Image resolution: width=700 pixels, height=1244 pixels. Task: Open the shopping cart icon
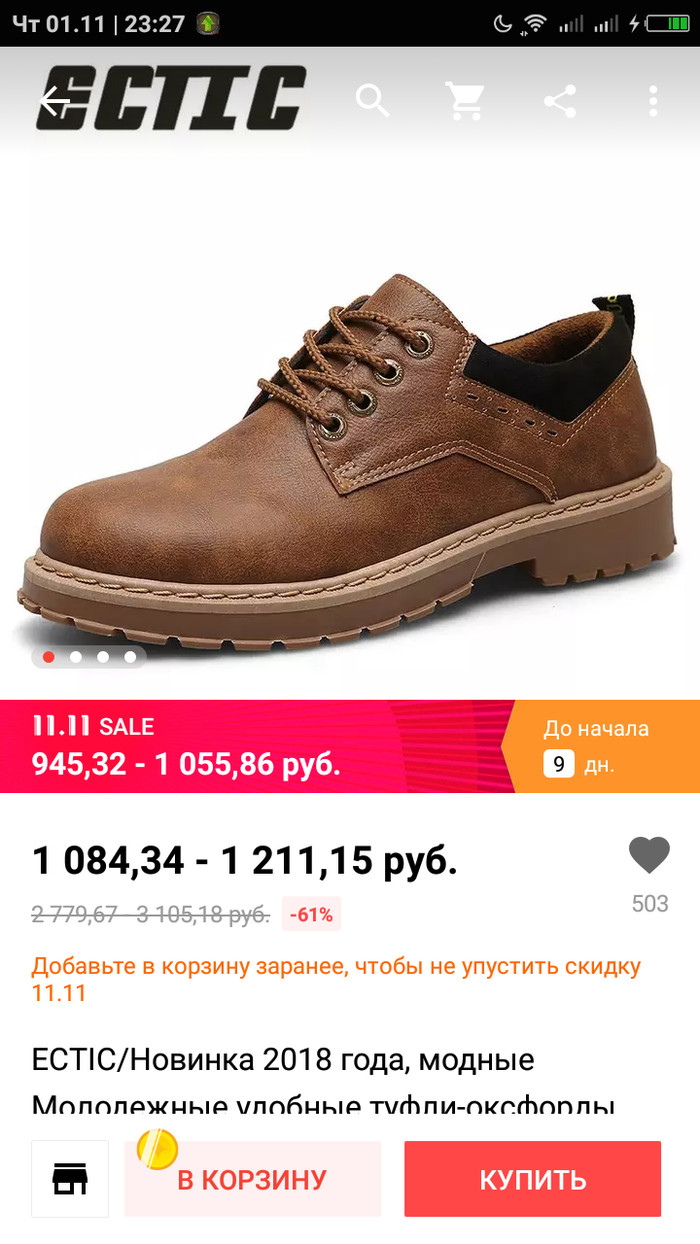[x=465, y=101]
